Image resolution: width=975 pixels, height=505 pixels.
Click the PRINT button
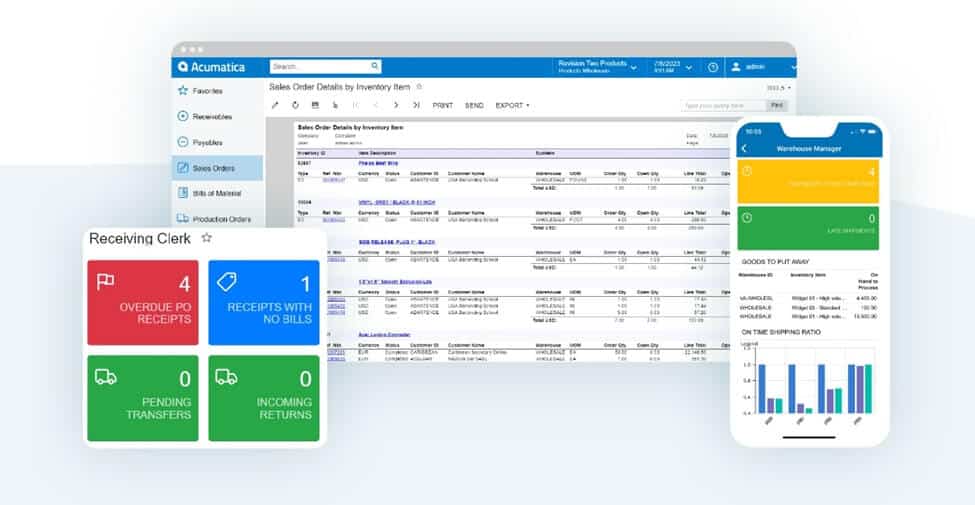(443, 106)
